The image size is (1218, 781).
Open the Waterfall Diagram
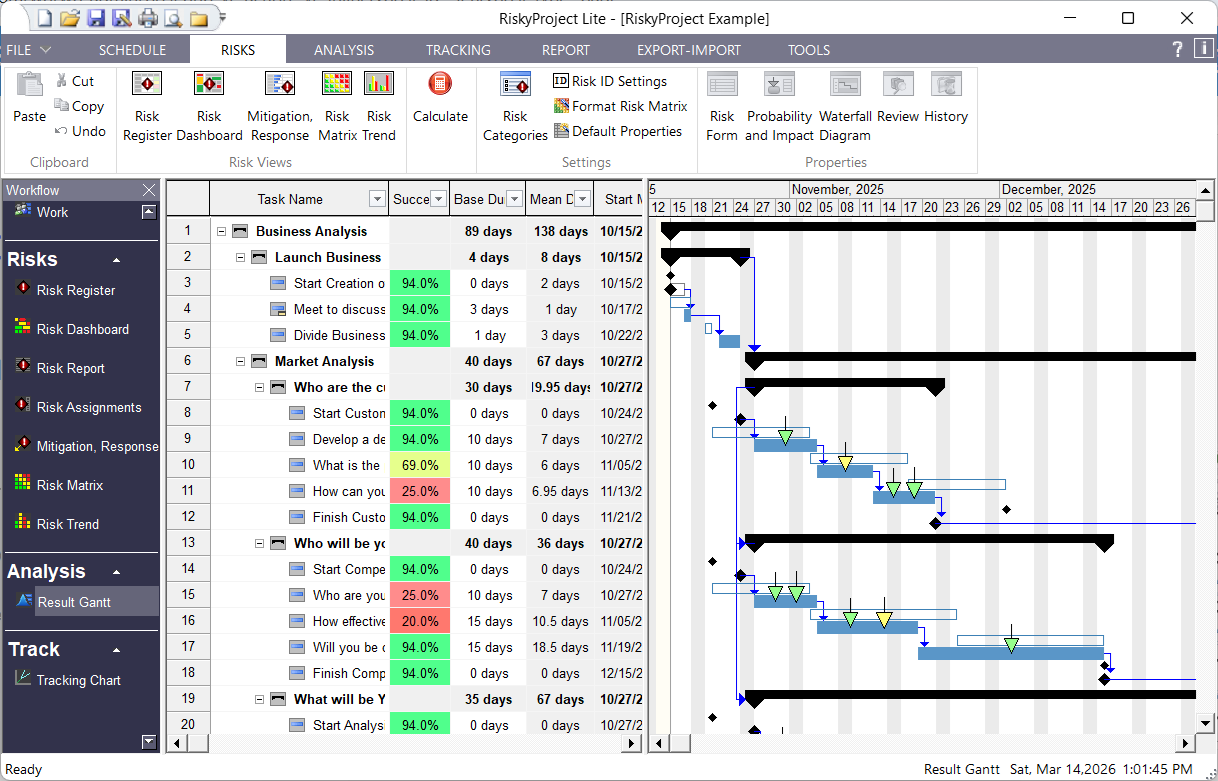[x=845, y=104]
